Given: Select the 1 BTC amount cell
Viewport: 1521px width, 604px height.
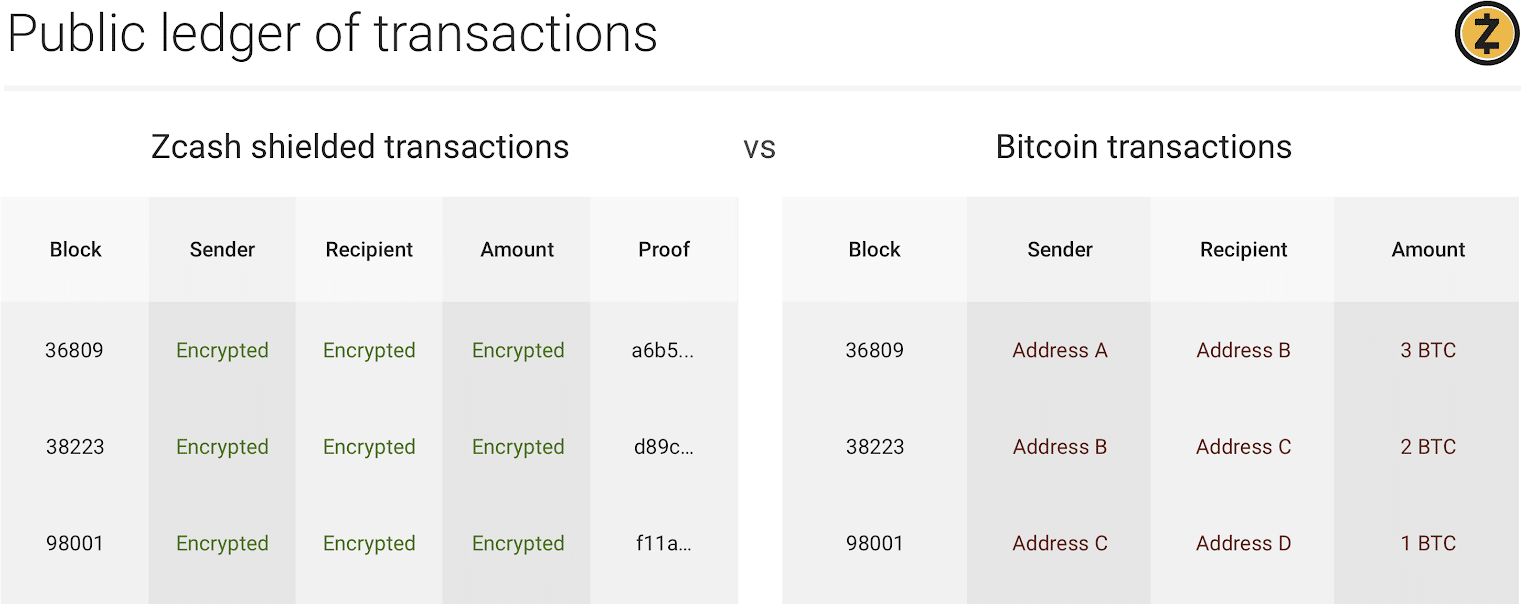Looking at the screenshot, I should (1428, 544).
